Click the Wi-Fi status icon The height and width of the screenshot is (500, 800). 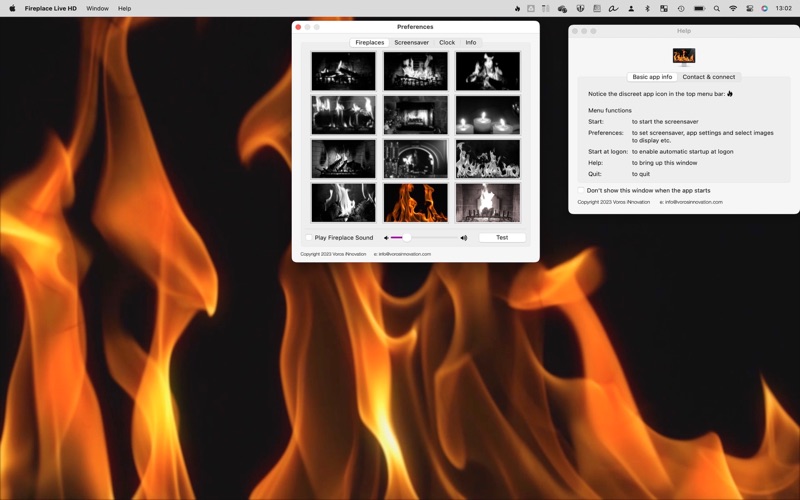point(733,8)
